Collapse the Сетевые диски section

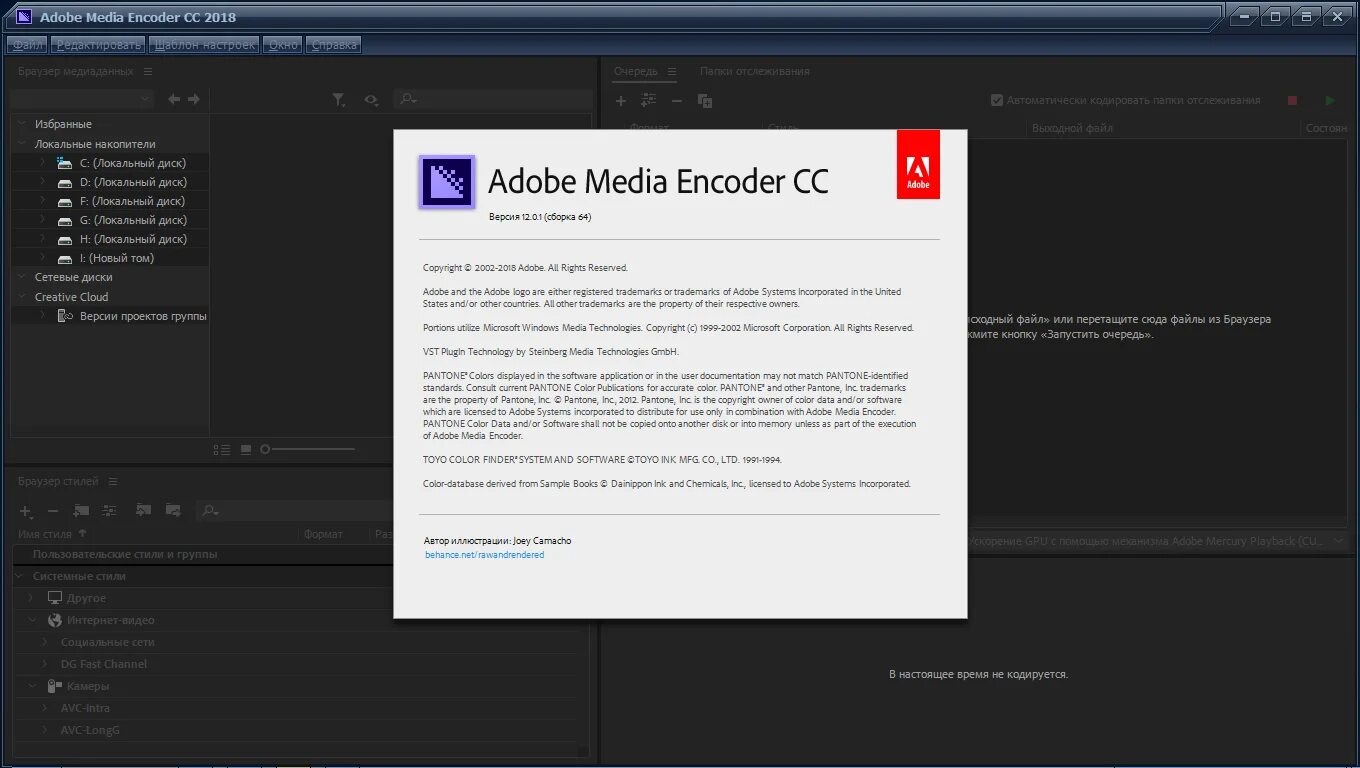pyautogui.click(x=22, y=277)
